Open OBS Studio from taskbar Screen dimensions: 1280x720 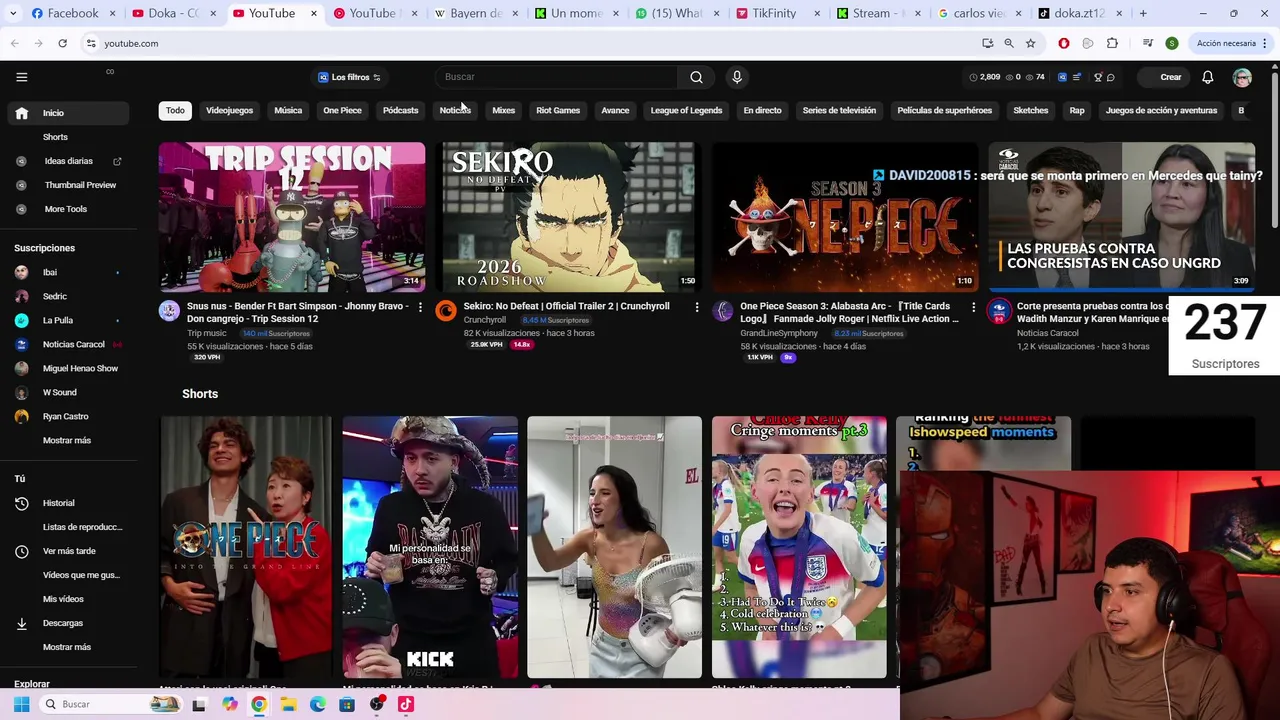376,704
